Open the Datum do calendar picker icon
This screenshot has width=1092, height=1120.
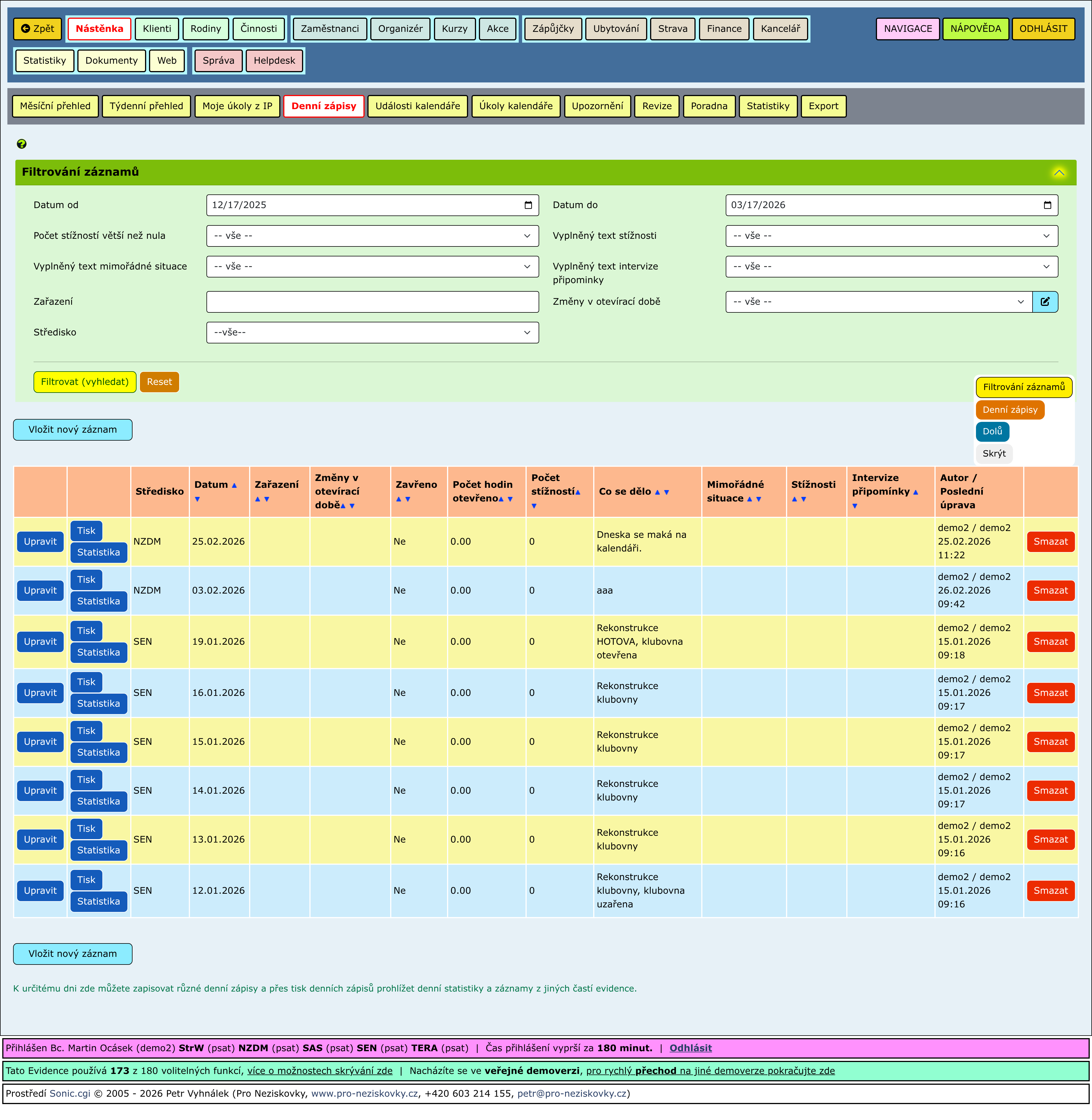pyautogui.click(x=1047, y=205)
